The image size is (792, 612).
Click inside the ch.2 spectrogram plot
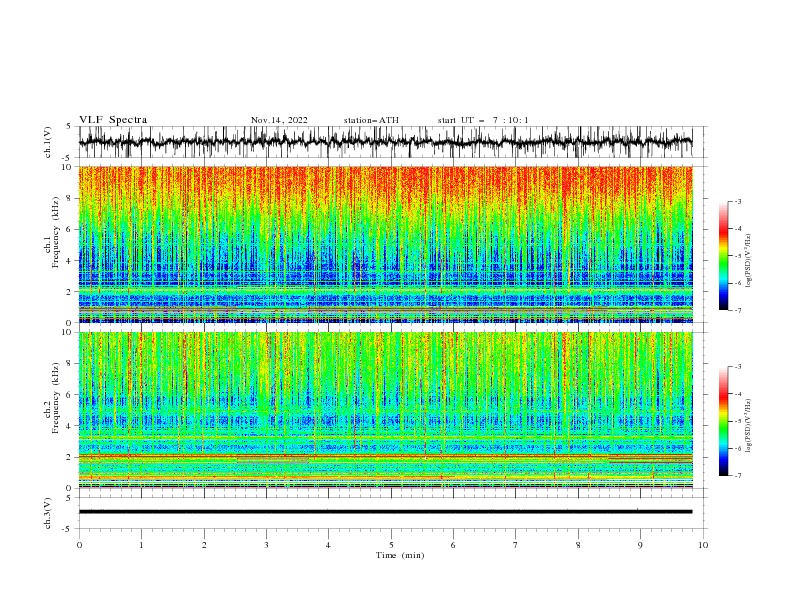(x=385, y=410)
